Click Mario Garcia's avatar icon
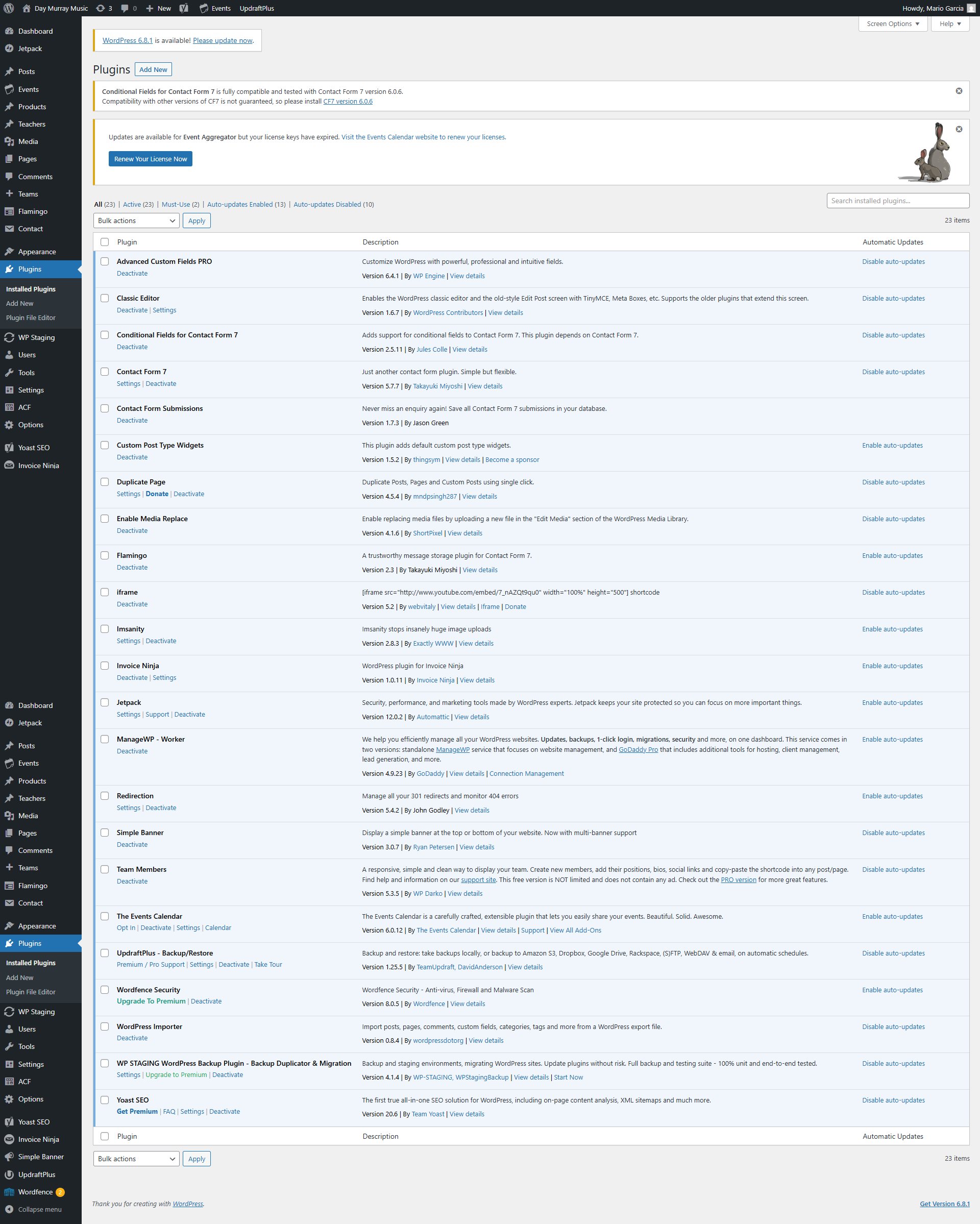The height and width of the screenshot is (1224, 980). click(971, 8)
